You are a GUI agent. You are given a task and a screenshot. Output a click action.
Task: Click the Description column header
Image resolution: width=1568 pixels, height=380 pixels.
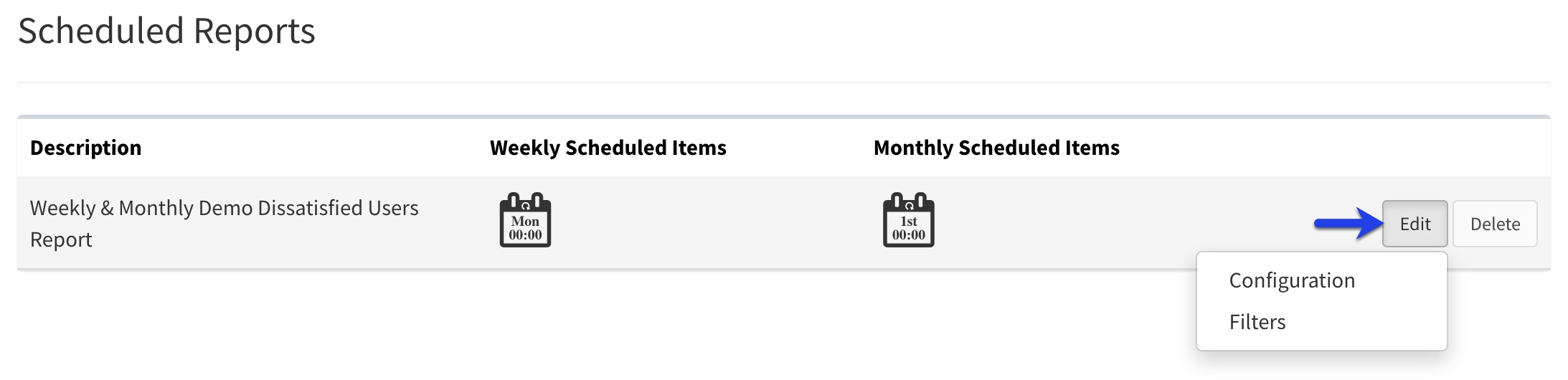click(x=85, y=148)
